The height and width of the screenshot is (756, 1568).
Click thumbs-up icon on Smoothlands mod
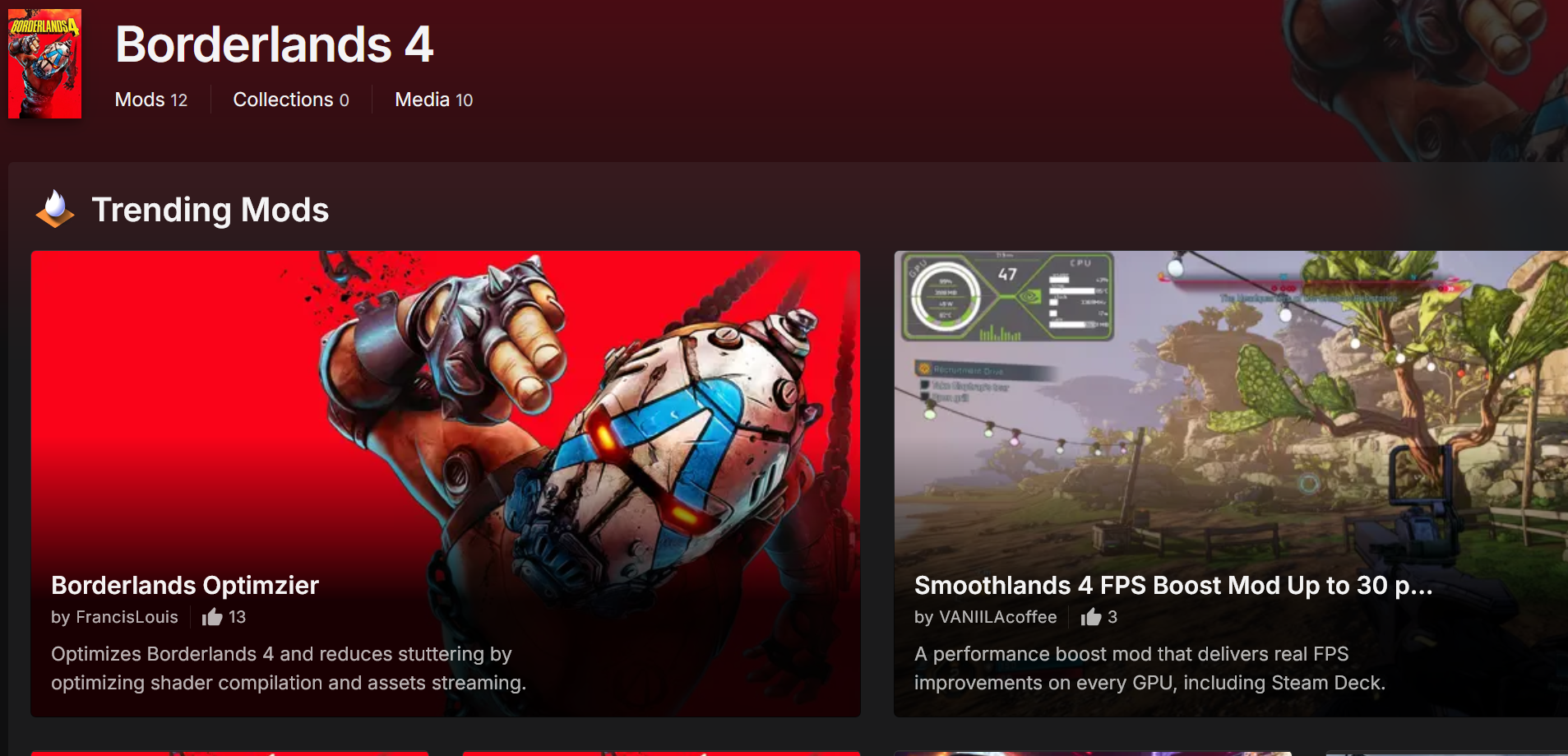(x=1091, y=617)
